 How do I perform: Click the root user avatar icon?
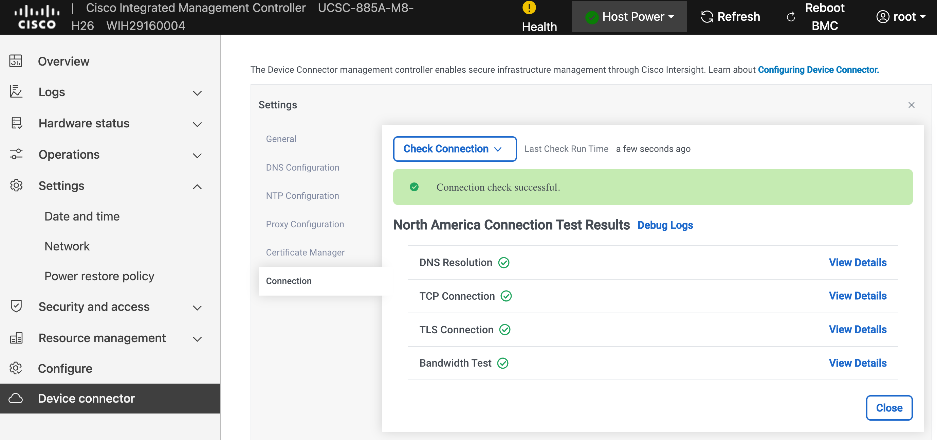883,17
